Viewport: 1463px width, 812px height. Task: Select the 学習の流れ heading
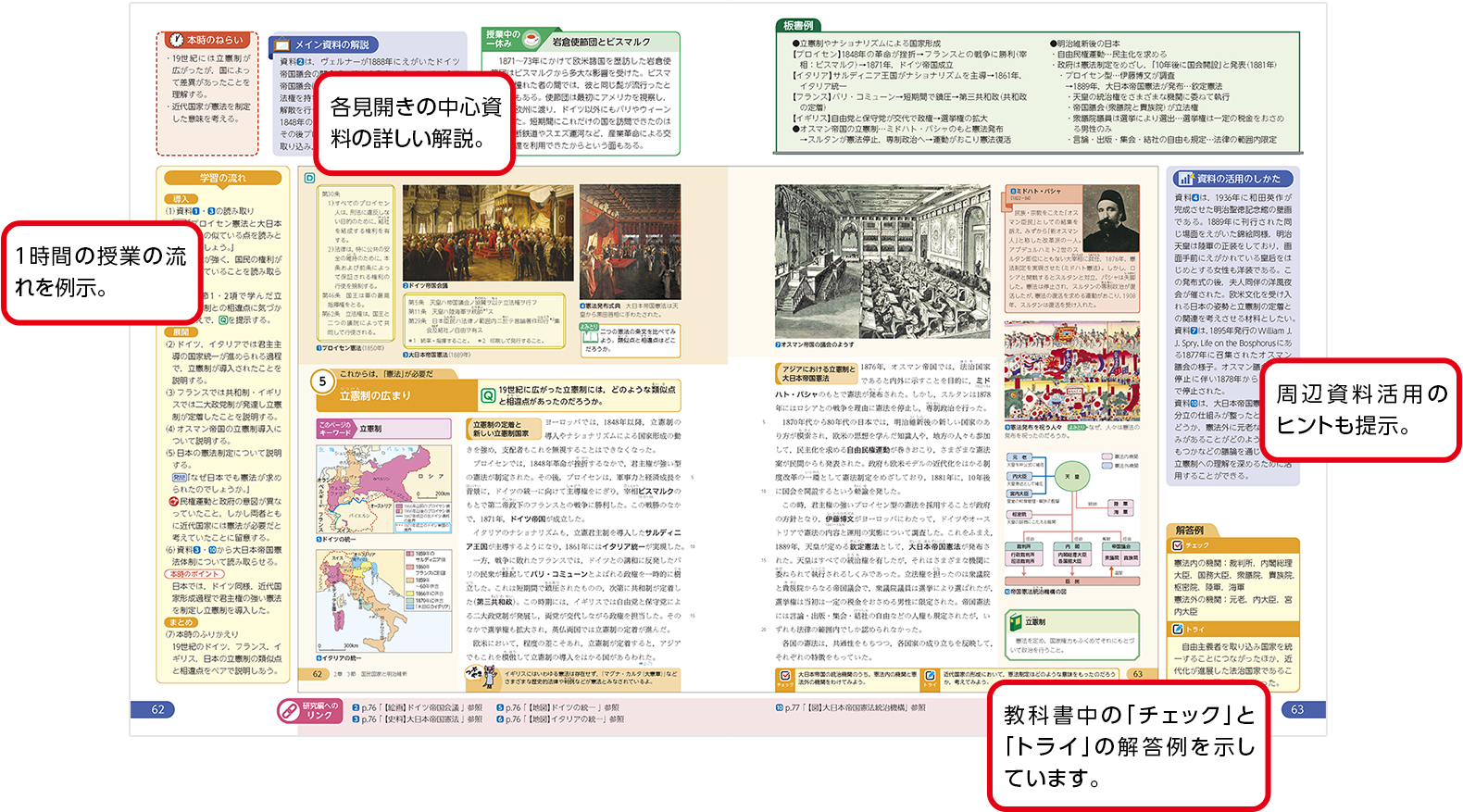tap(222, 178)
